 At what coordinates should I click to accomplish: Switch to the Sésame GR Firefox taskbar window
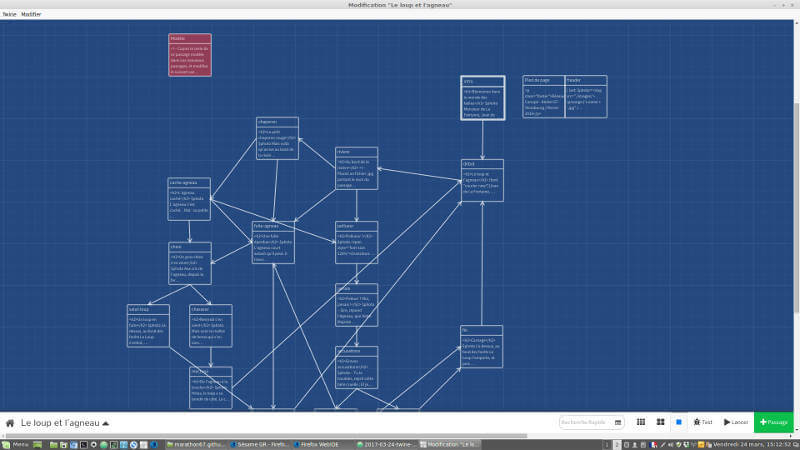coord(260,445)
